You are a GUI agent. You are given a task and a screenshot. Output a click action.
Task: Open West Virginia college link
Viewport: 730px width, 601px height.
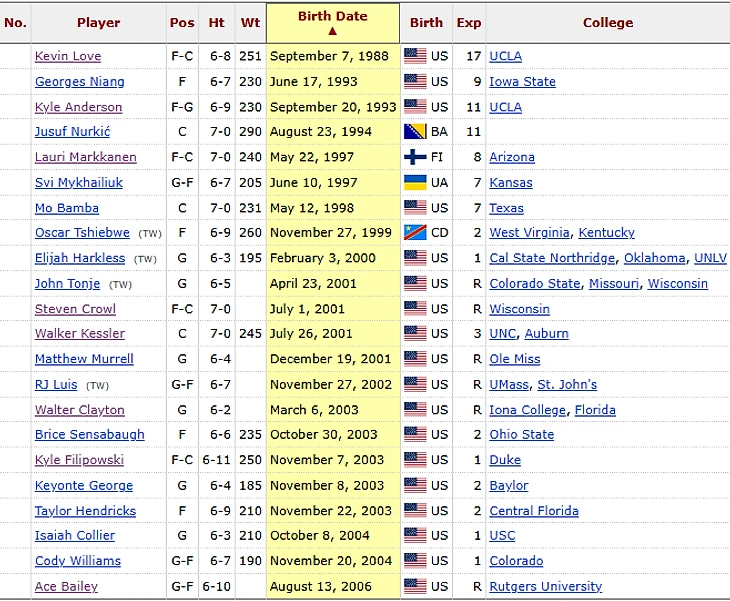coord(529,233)
